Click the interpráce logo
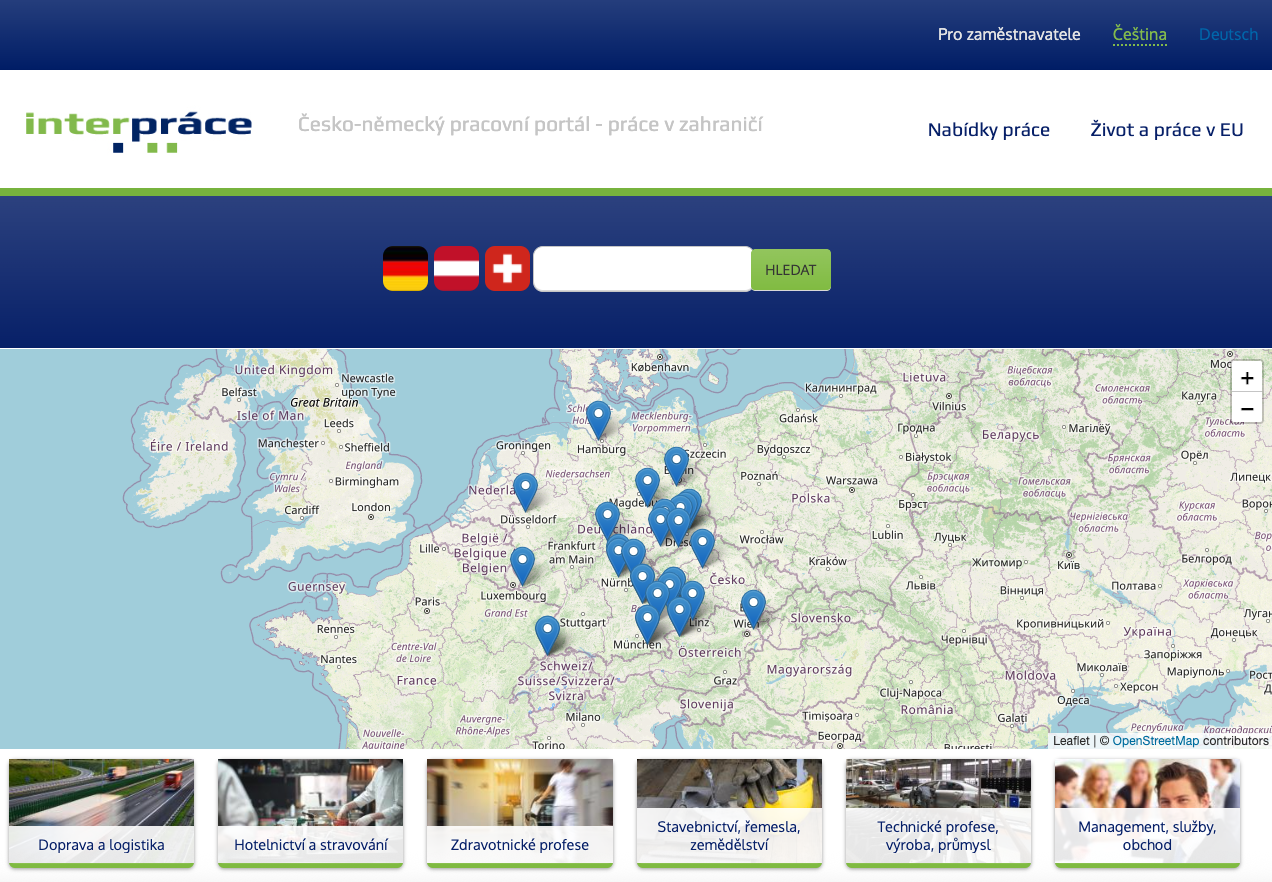The image size is (1272, 882). tap(138, 131)
